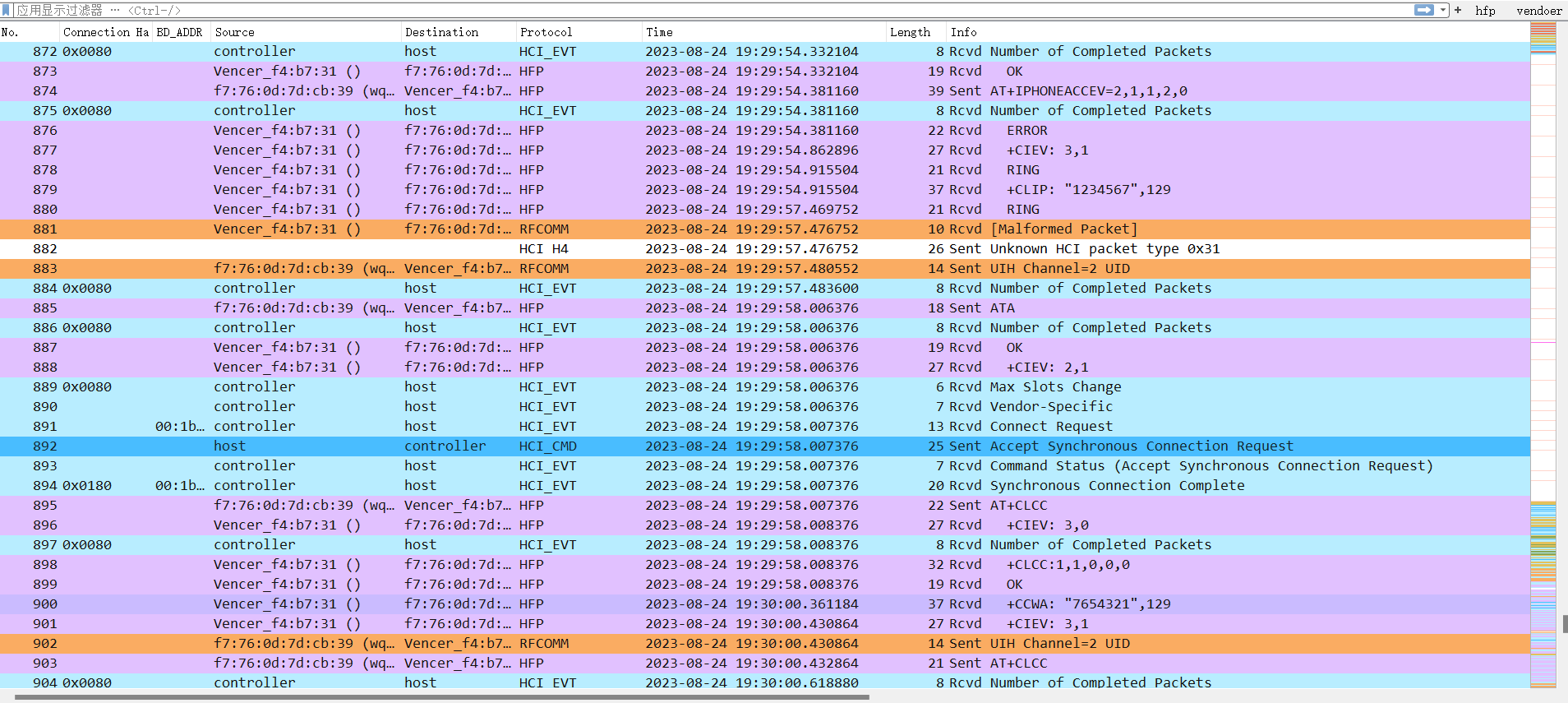Sort by the No. column header
Viewport: 1568px width, 703px height.
[x=30, y=32]
